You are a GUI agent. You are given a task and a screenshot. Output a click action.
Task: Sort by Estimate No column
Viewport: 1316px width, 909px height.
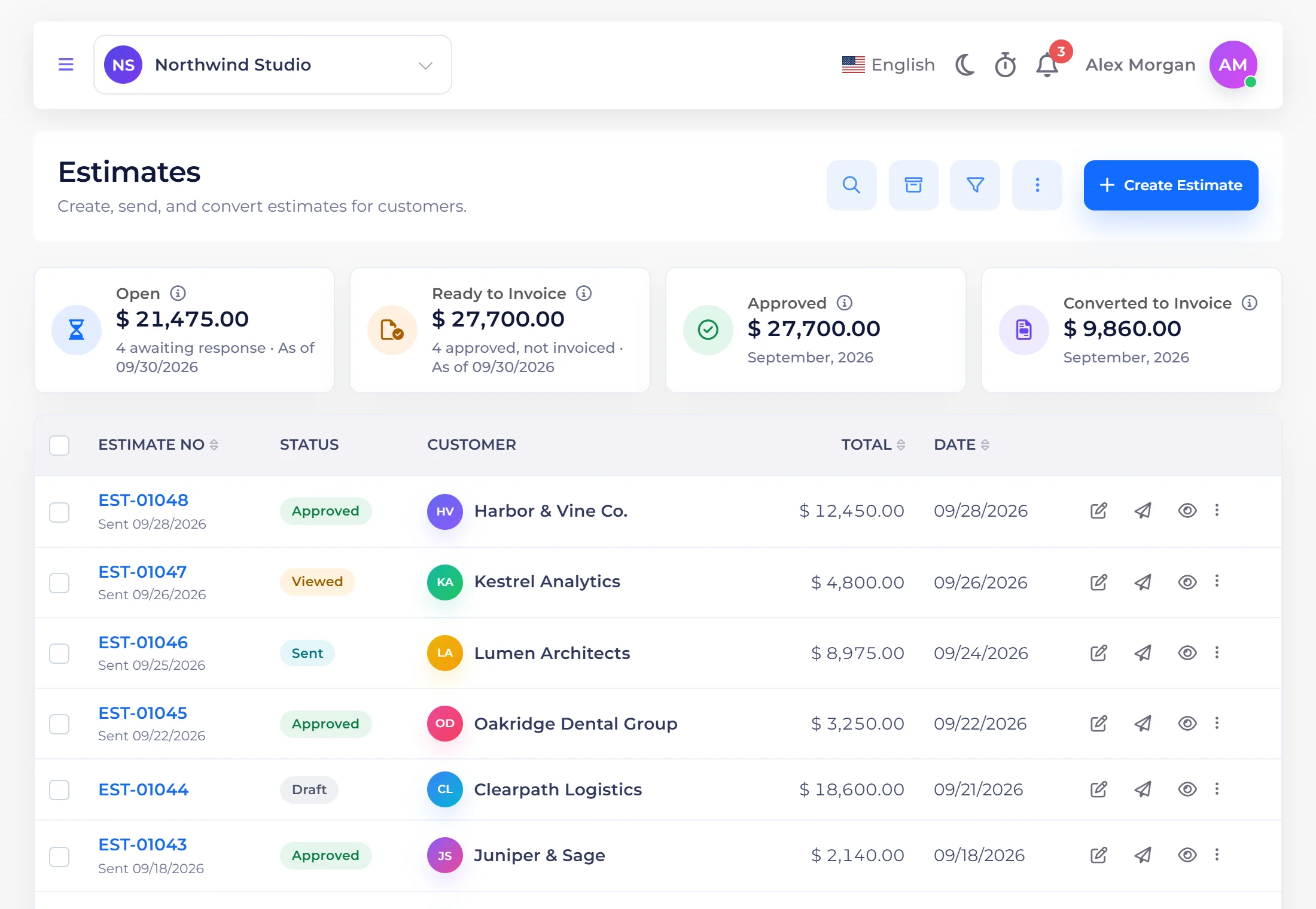pos(158,444)
